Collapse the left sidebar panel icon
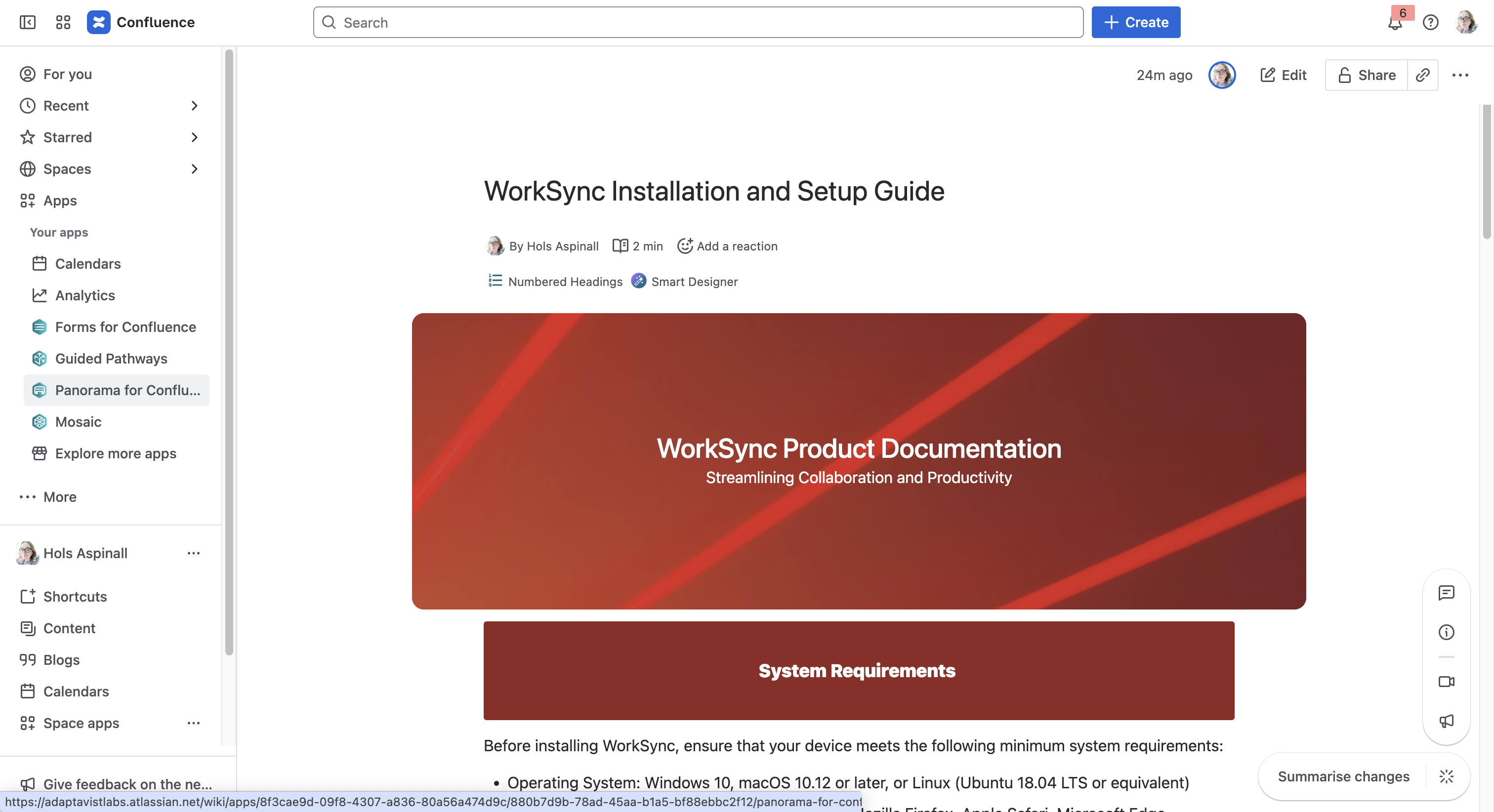This screenshot has height=812, width=1494. 27,22
